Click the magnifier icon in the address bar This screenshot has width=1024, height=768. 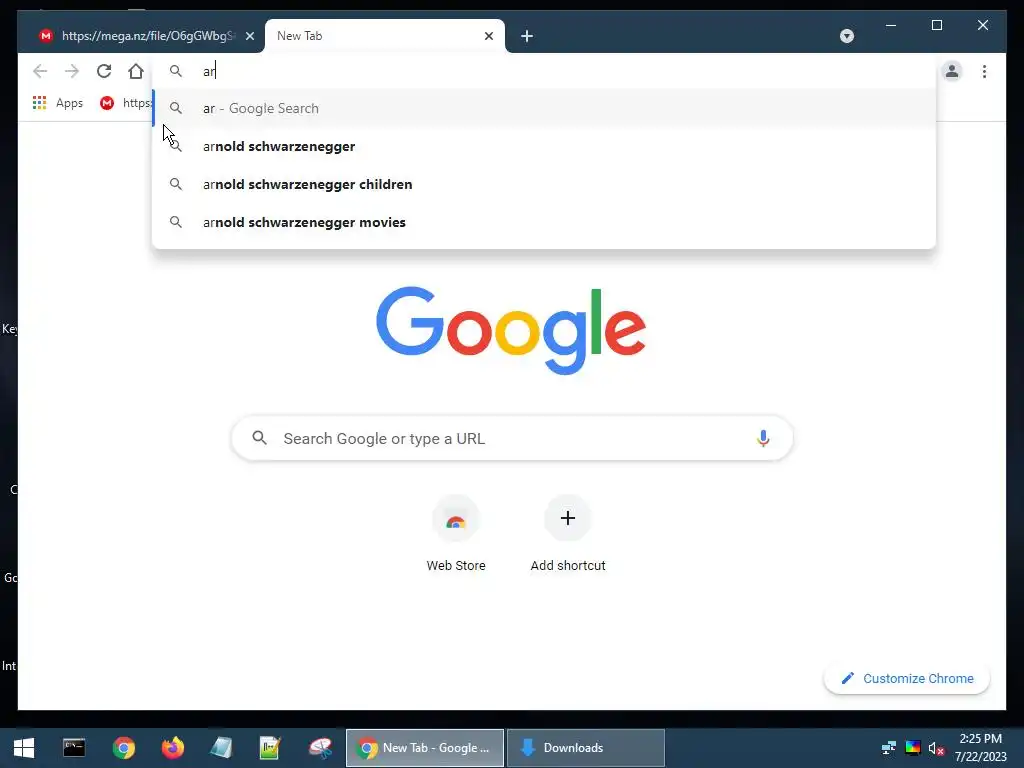tap(176, 71)
